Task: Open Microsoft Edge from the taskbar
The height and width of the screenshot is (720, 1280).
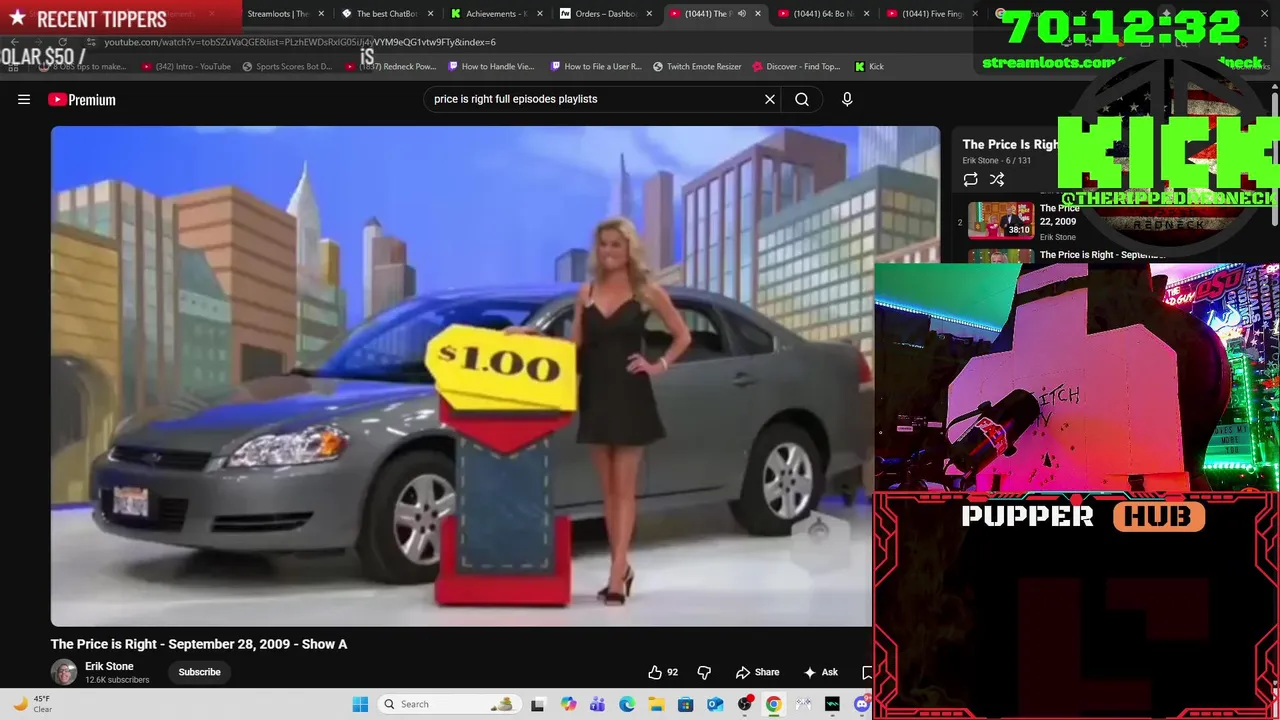Action: click(x=627, y=704)
